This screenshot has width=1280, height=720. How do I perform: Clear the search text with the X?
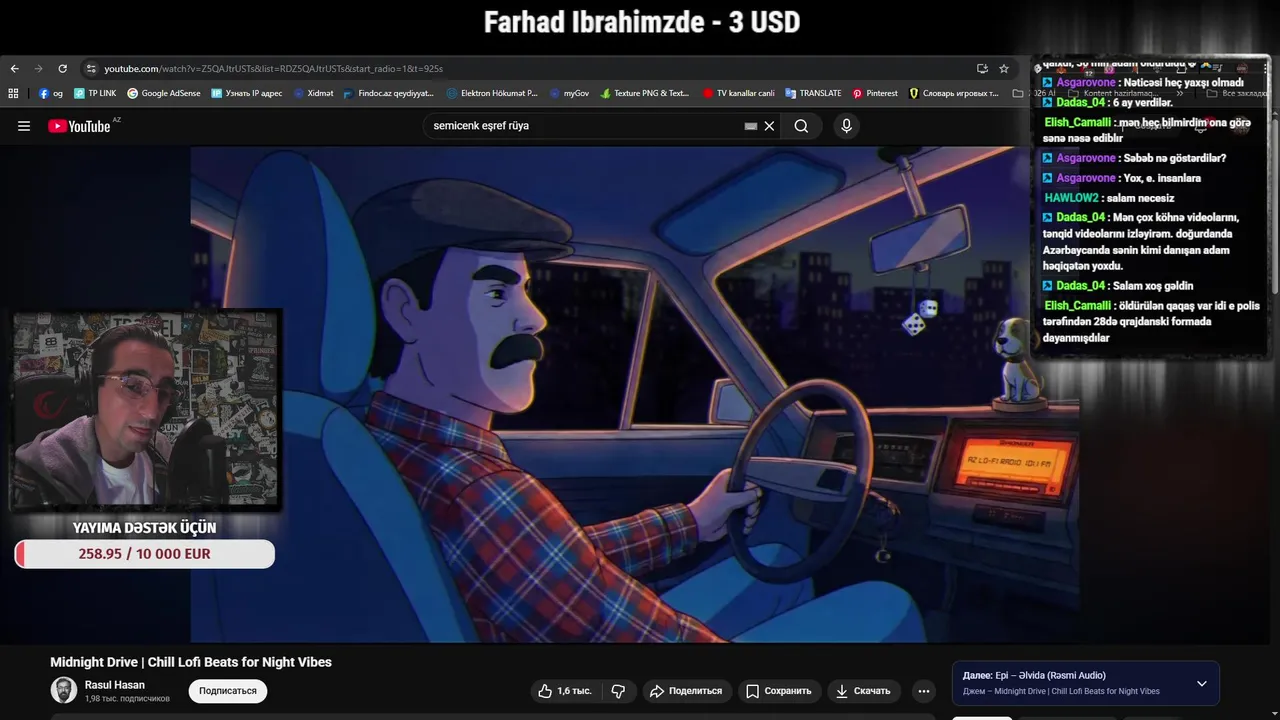(x=769, y=126)
